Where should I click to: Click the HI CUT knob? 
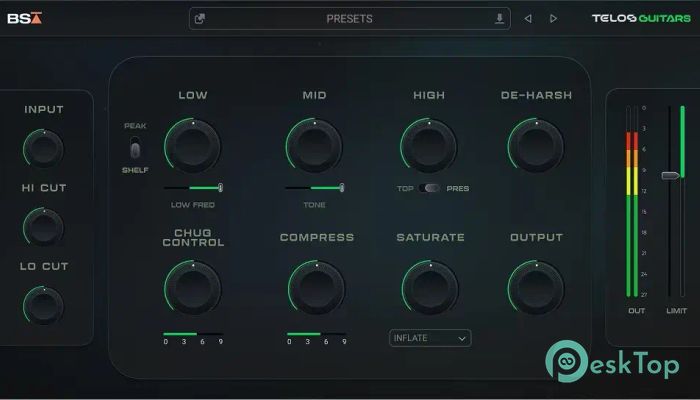coord(43,227)
